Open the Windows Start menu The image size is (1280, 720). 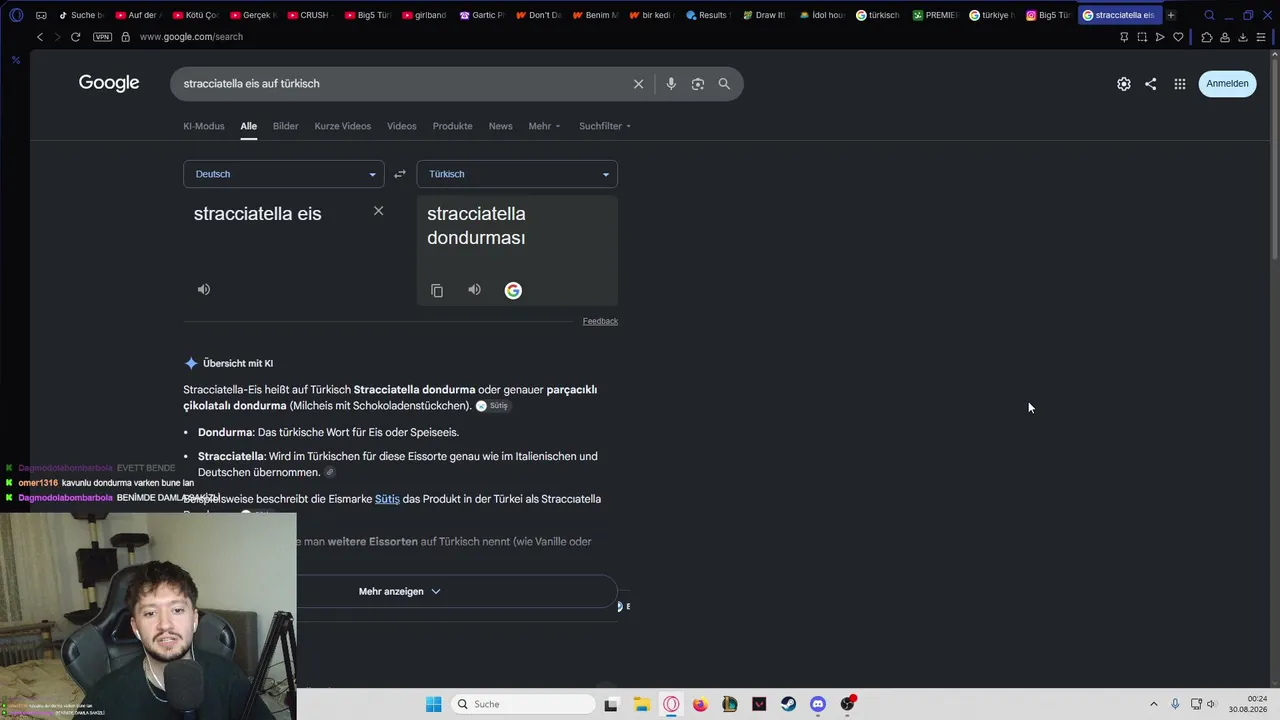[433, 704]
